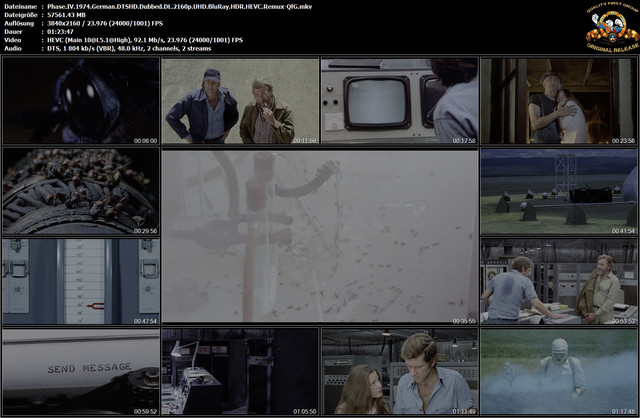
Task: Open the ants on tire thumbnail at 00:29:56
Action: click(x=81, y=191)
